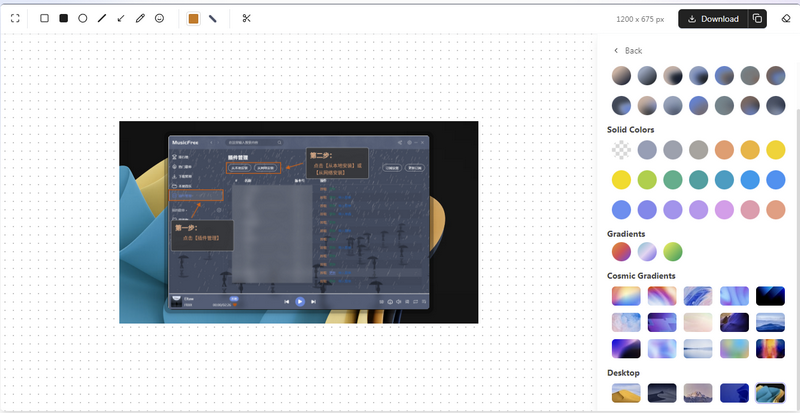The height and width of the screenshot is (413, 800).
Task: Click the scissors cut tool
Action: pyautogui.click(x=247, y=18)
